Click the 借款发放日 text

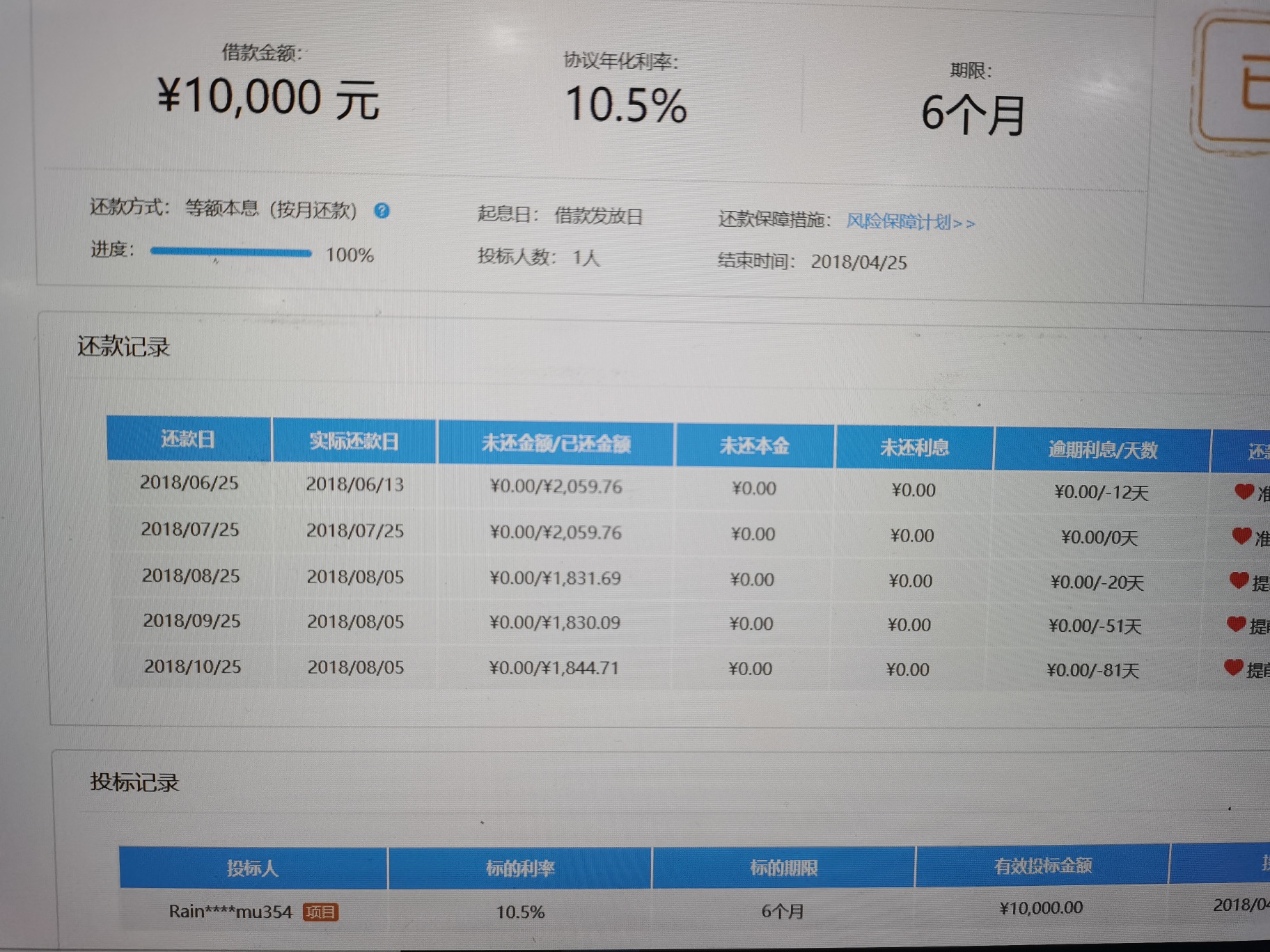pos(598,216)
